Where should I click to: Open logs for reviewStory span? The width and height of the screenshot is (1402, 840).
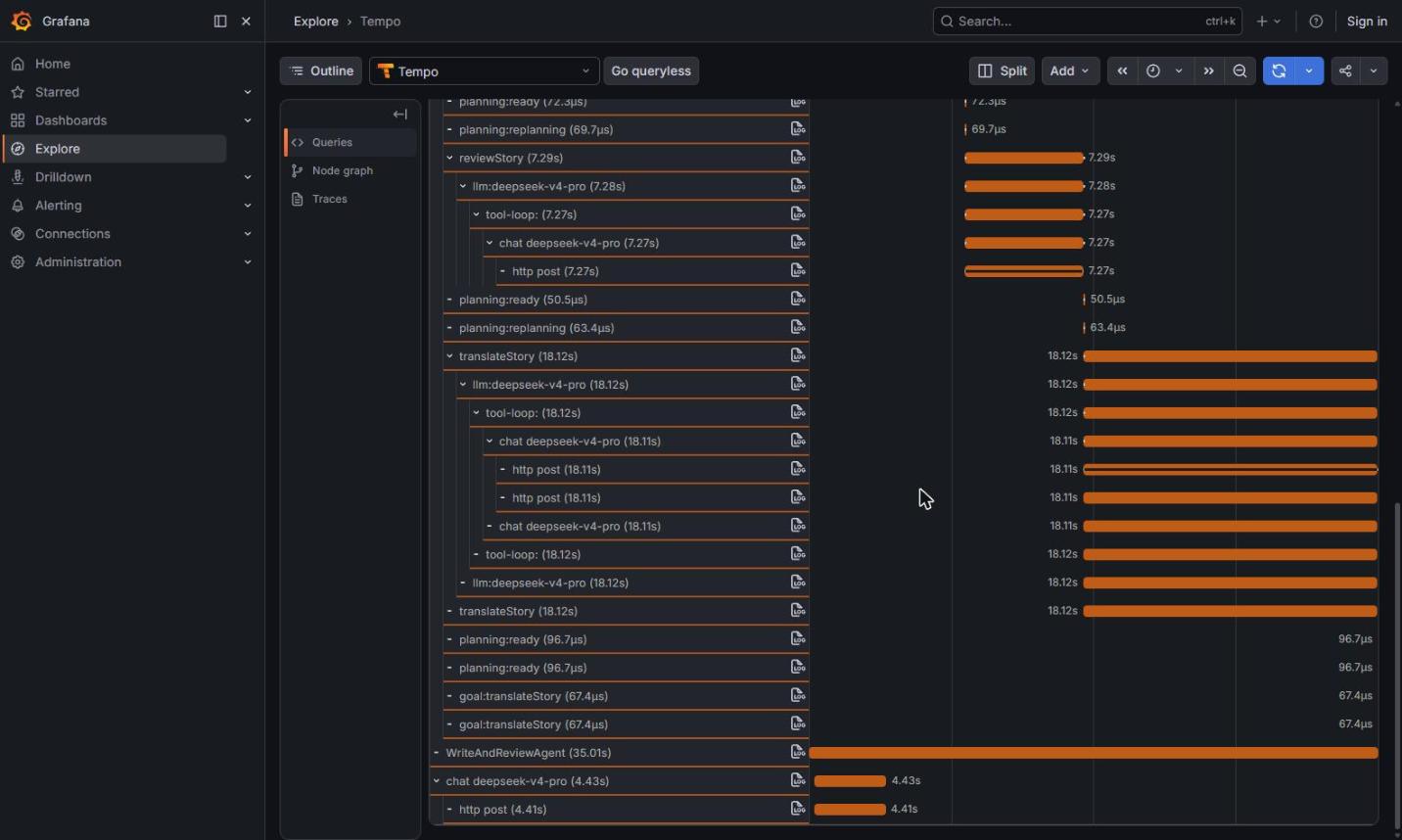point(798,158)
